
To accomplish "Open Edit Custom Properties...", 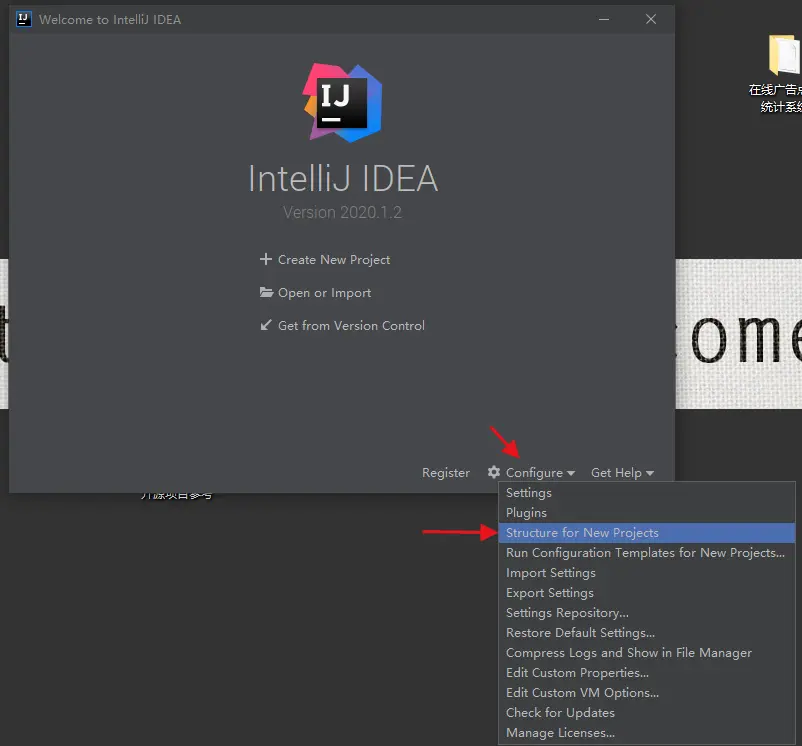I will coord(647,672).
